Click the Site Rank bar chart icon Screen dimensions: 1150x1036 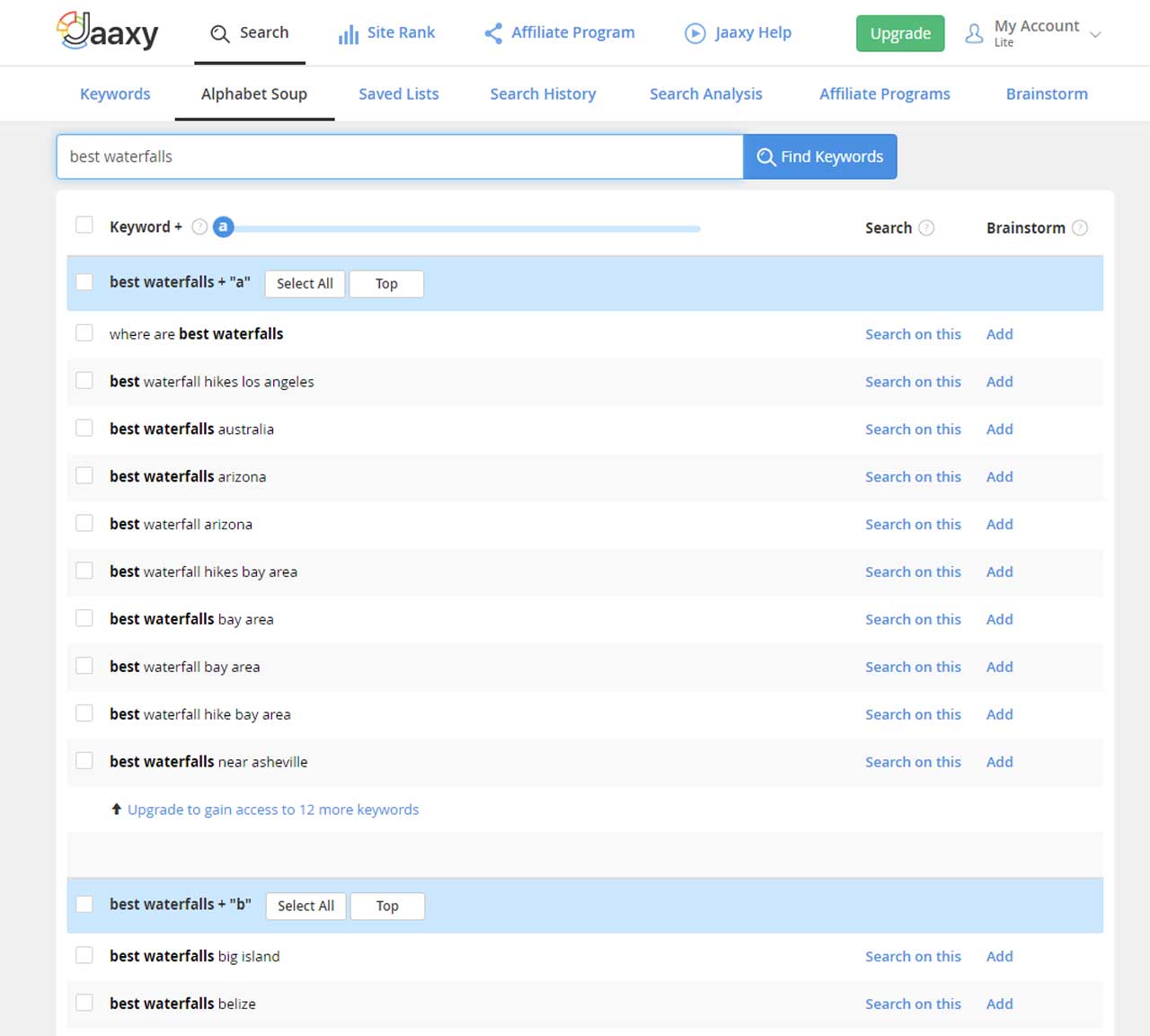tap(349, 34)
